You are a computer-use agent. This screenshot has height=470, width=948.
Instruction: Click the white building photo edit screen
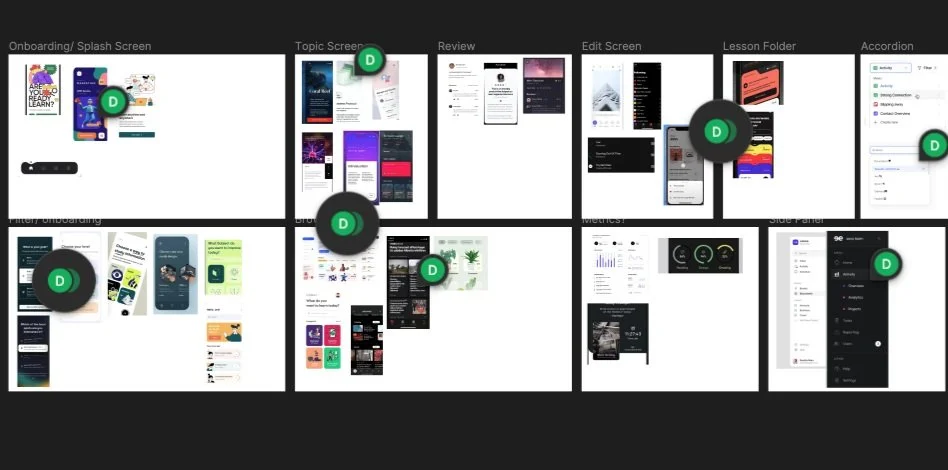coord(605,95)
